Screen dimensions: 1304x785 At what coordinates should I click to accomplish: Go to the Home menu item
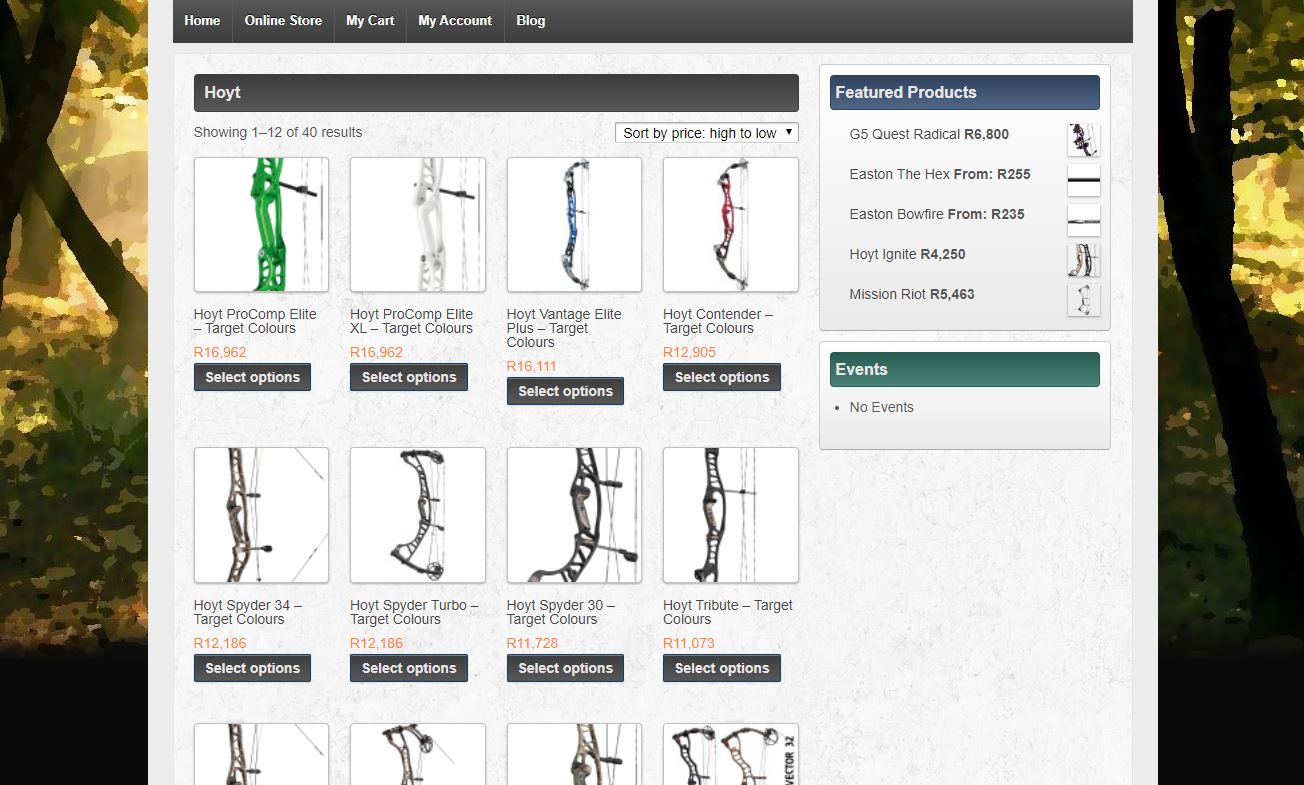pyautogui.click(x=202, y=20)
